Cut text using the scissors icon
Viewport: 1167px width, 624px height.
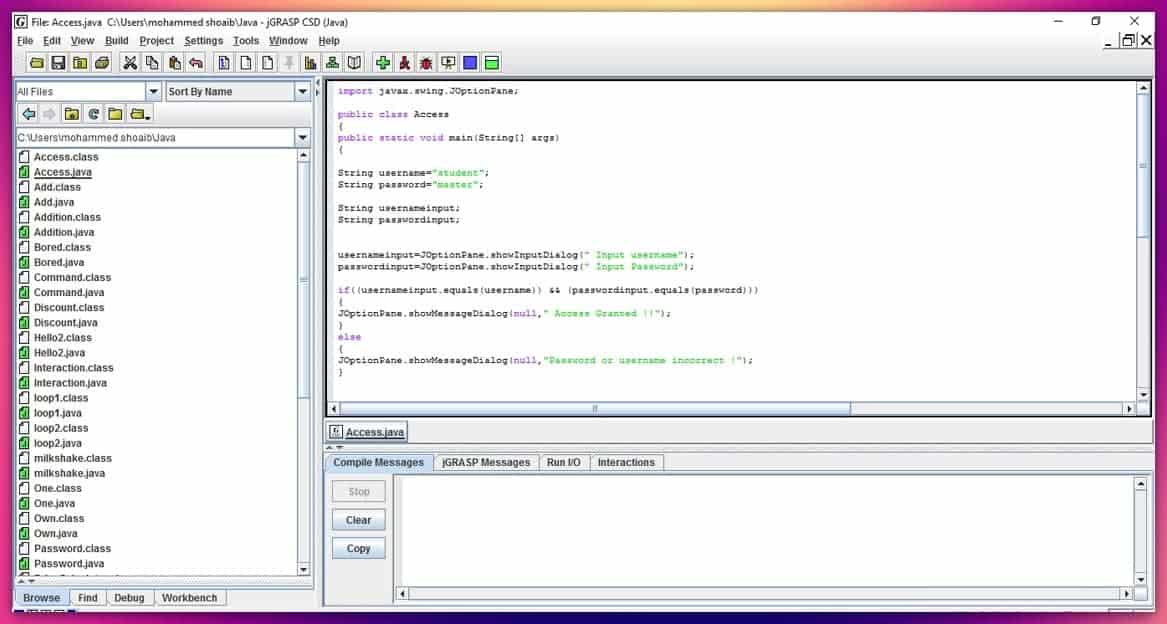coord(130,61)
